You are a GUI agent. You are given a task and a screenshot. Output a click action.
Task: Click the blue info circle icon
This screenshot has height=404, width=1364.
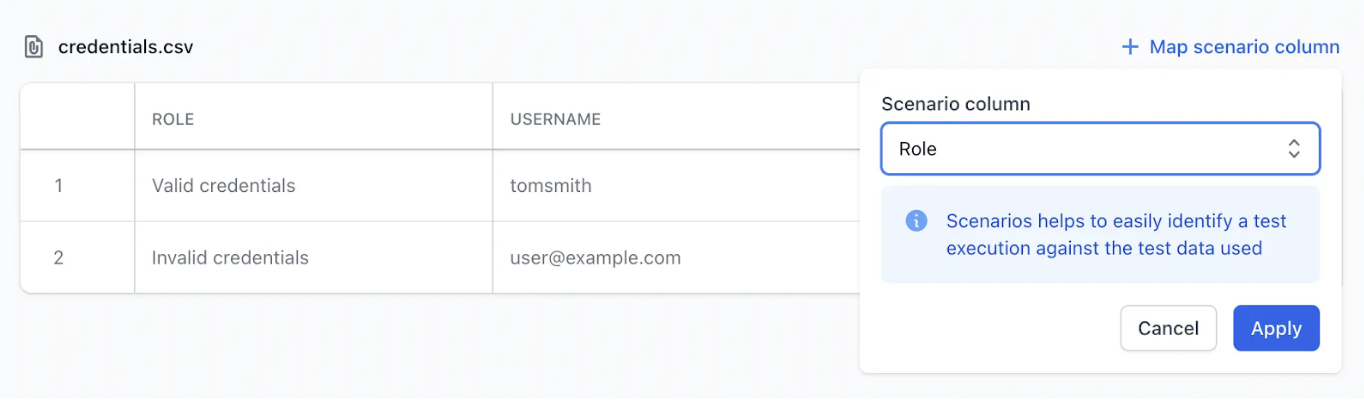tap(916, 221)
